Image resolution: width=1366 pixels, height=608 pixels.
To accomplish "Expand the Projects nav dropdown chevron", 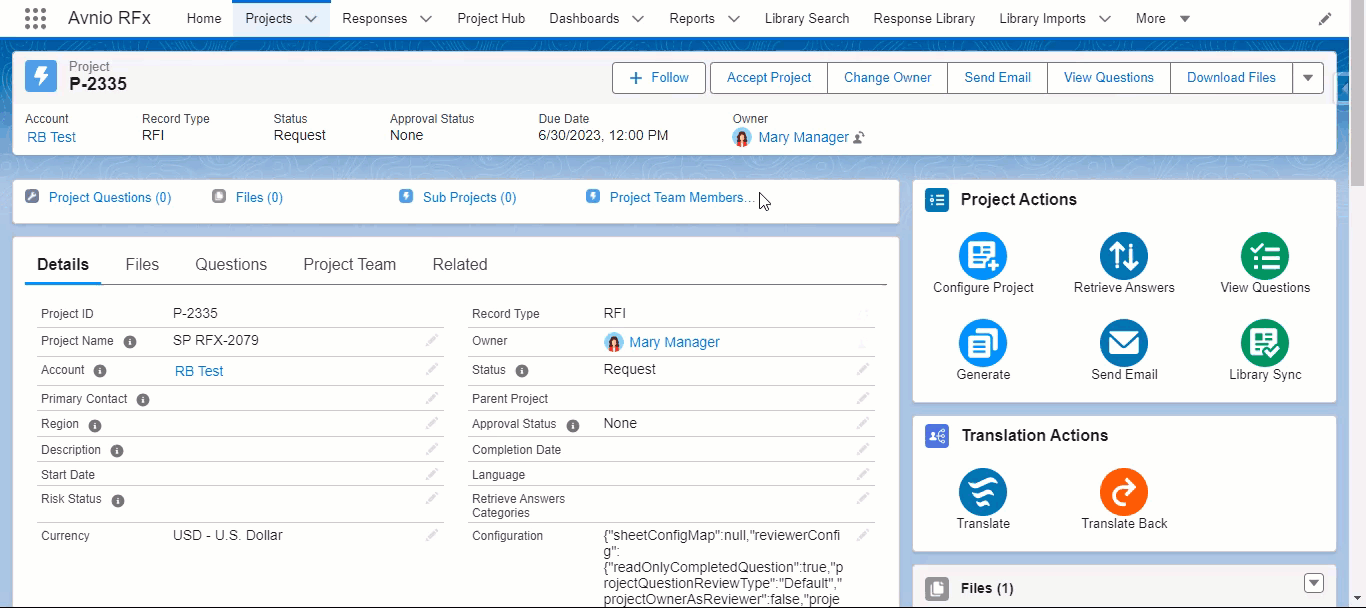I will [x=311, y=19].
